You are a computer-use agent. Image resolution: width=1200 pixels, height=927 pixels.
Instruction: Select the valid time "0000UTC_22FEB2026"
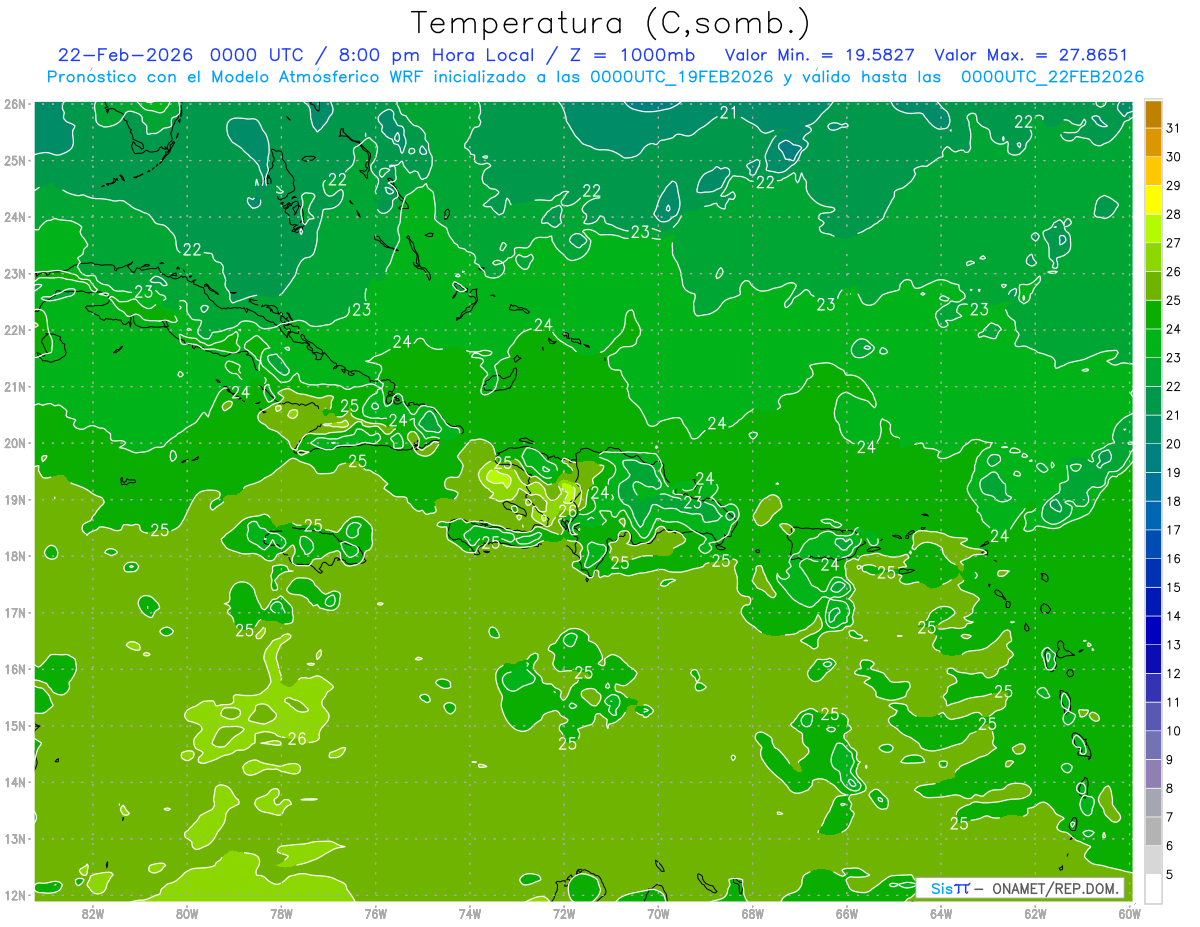click(x=1052, y=77)
